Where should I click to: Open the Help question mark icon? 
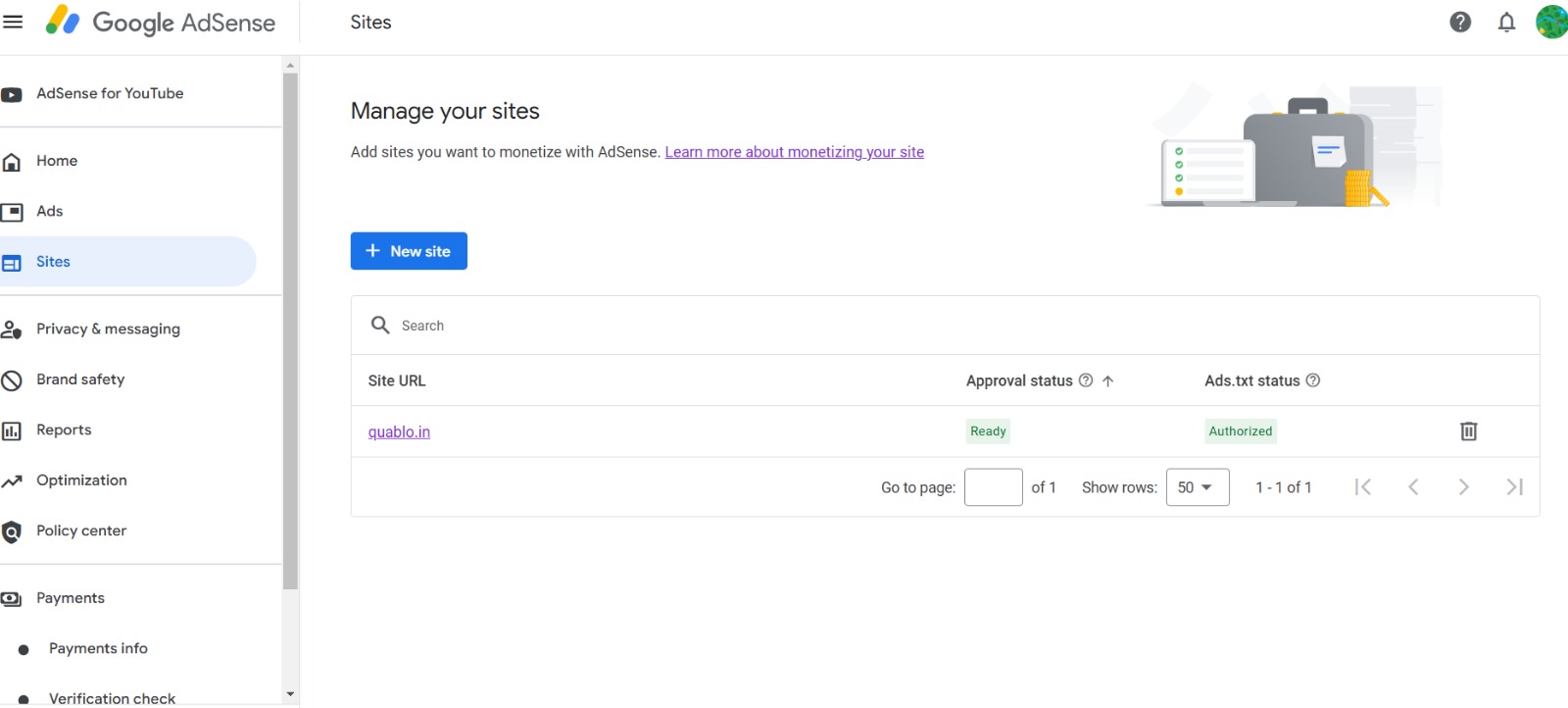tap(1460, 22)
